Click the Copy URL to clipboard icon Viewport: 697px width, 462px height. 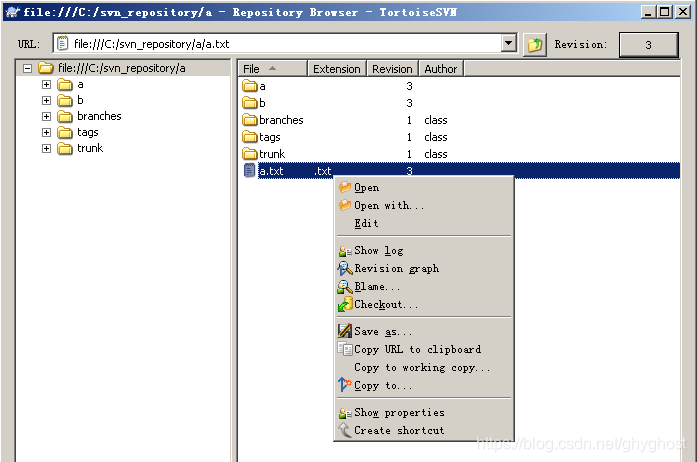[x=345, y=349]
